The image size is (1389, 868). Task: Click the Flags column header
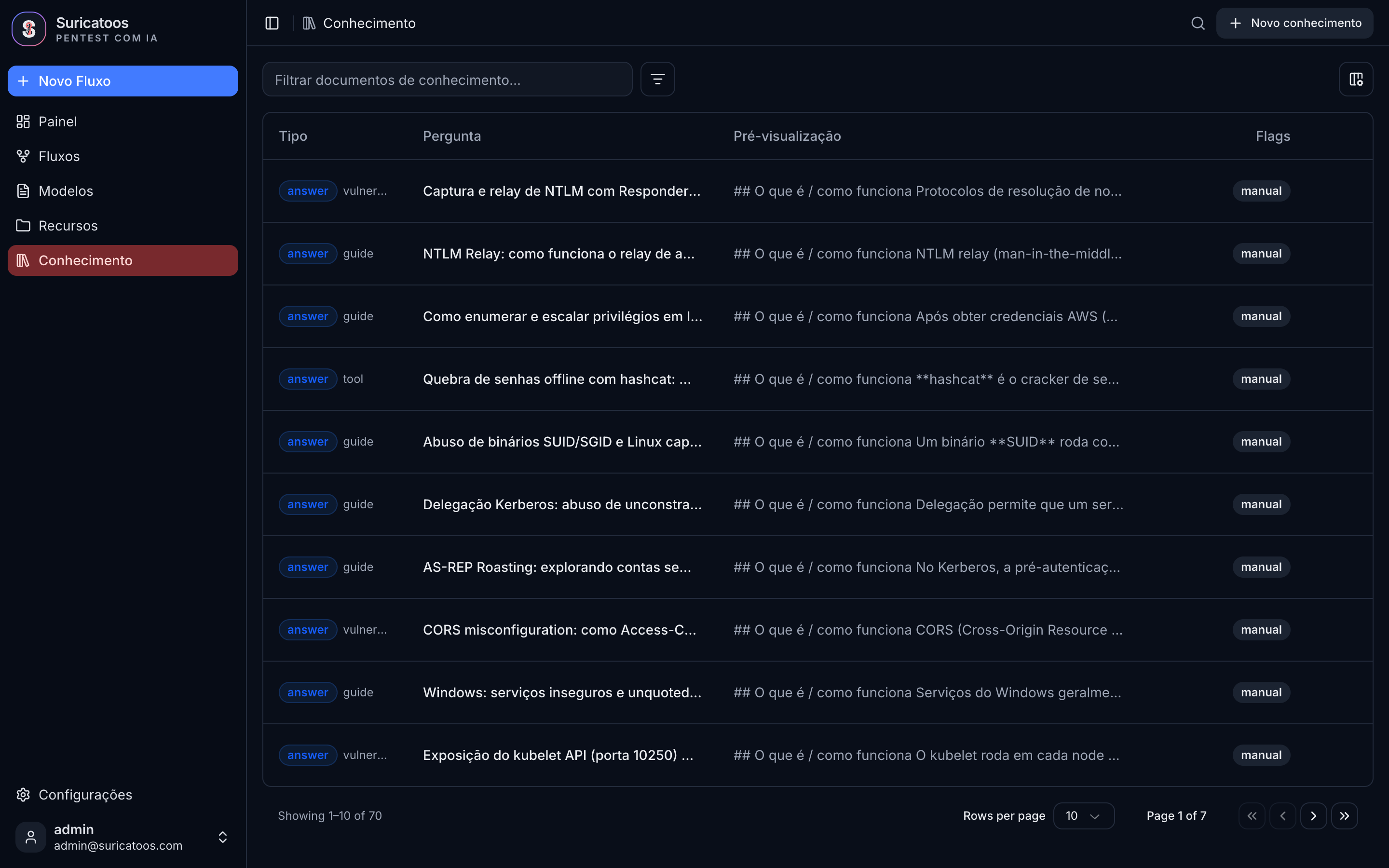1272,136
